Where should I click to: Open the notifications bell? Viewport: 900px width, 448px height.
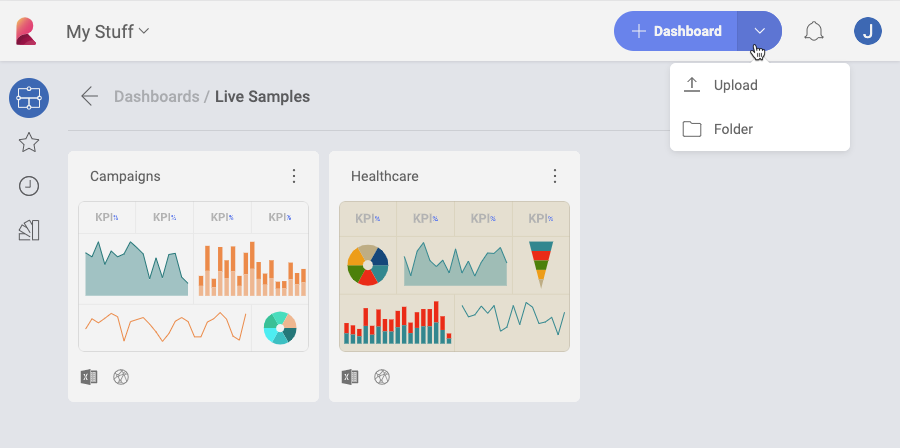point(814,31)
